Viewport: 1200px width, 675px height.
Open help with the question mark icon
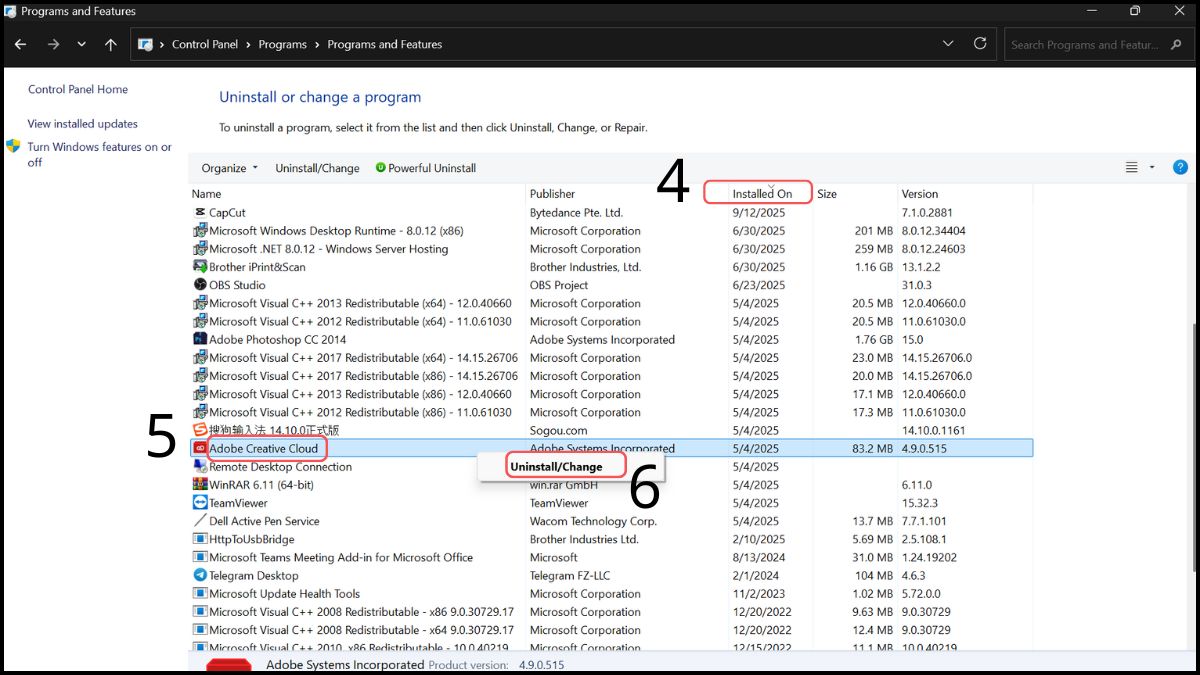pyautogui.click(x=1180, y=168)
